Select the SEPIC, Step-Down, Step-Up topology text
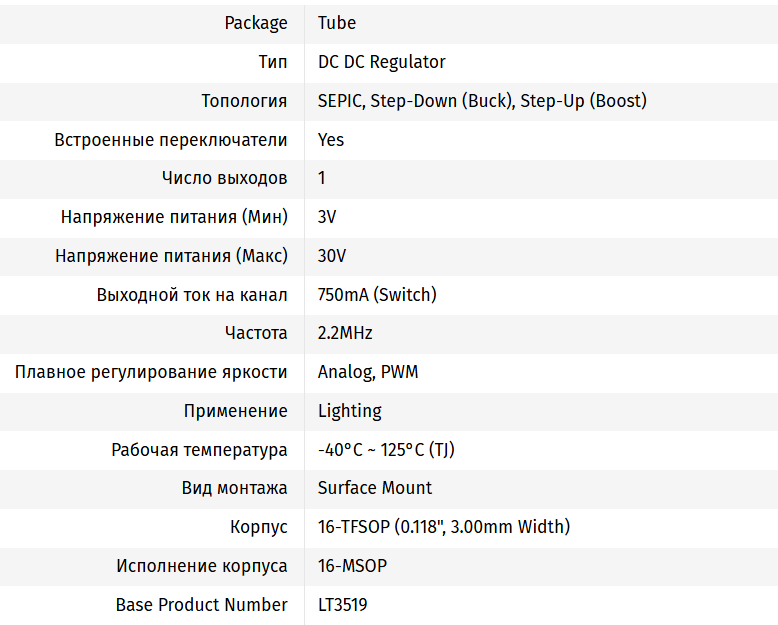778x625 pixels. click(x=482, y=101)
